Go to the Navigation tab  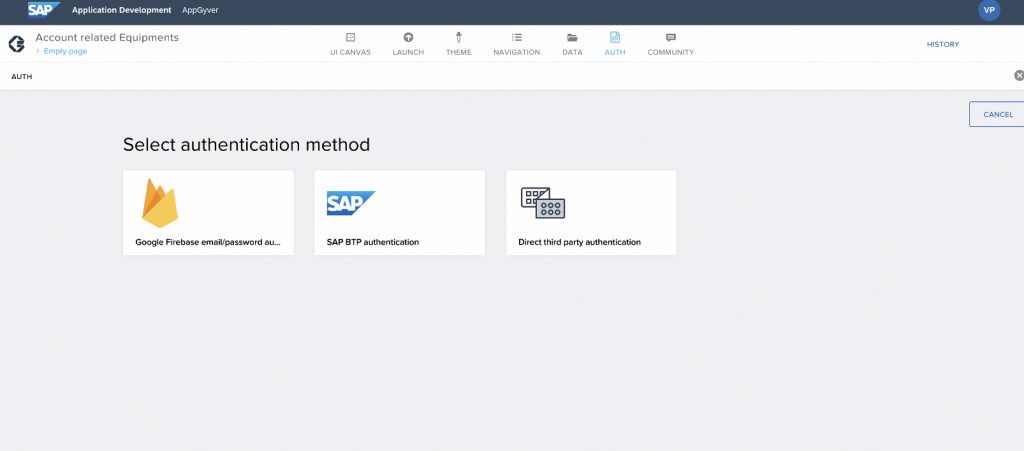[x=517, y=44]
